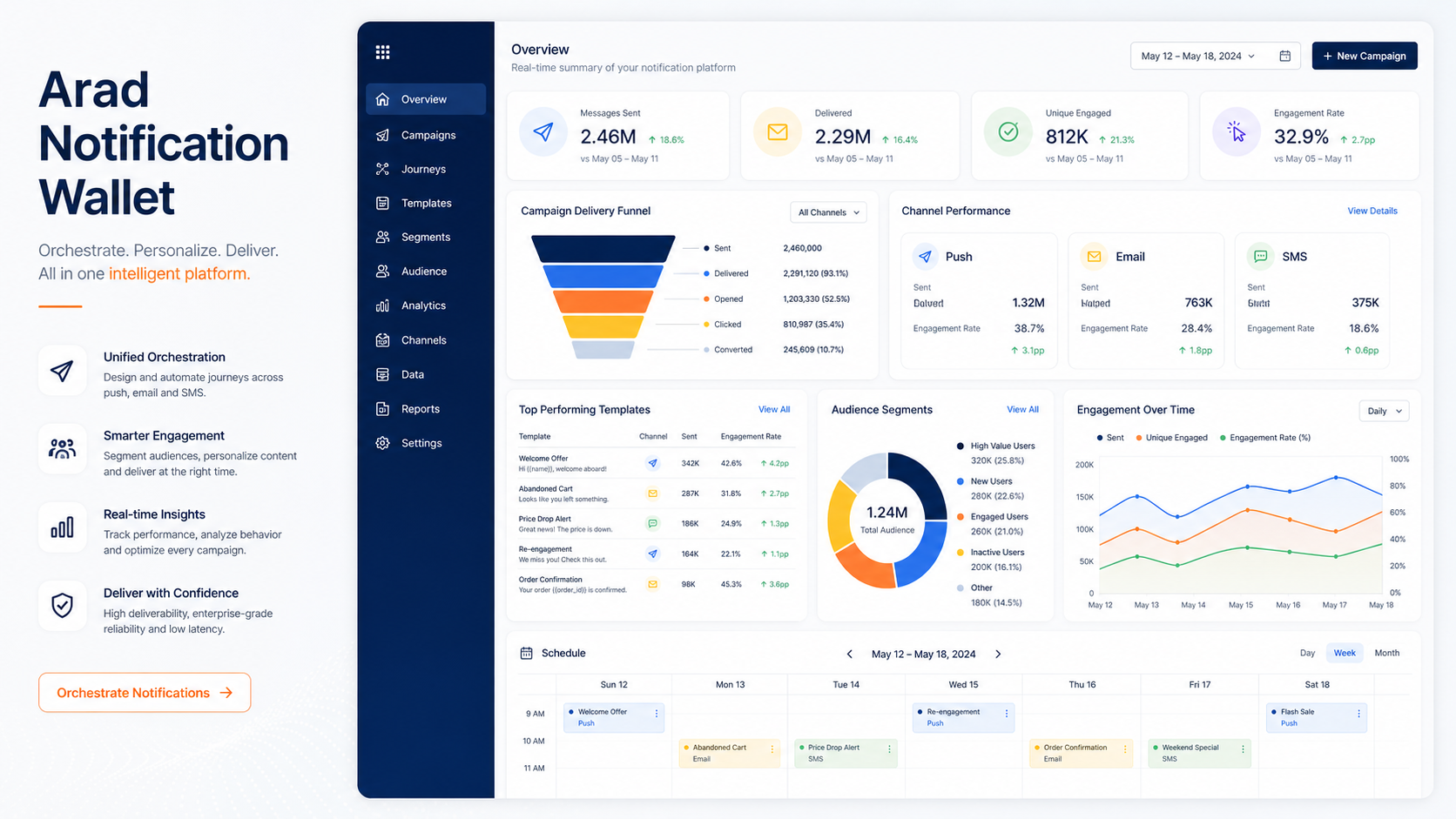This screenshot has width=1456, height=819.
Task: Open options for Flash Sale event
Action: 1358,714
